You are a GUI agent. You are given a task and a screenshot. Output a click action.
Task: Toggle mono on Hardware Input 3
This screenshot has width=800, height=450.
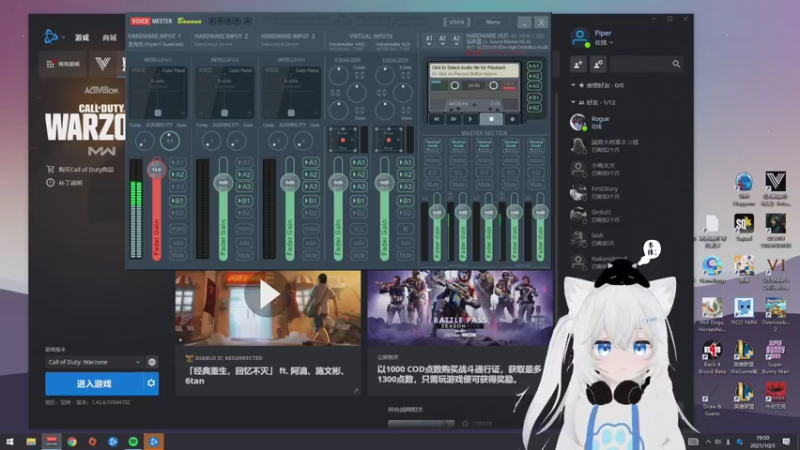pyautogui.click(x=311, y=229)
